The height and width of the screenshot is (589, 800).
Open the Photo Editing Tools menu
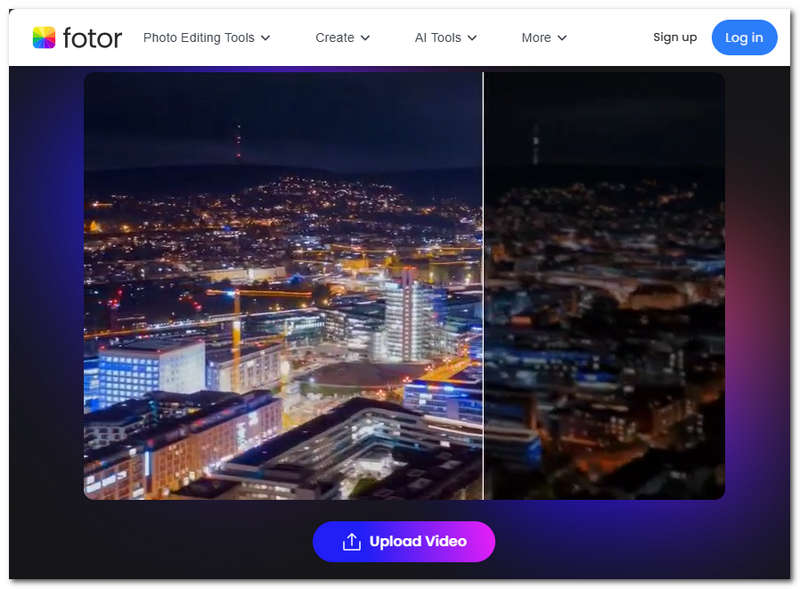(x=198, y=38)
